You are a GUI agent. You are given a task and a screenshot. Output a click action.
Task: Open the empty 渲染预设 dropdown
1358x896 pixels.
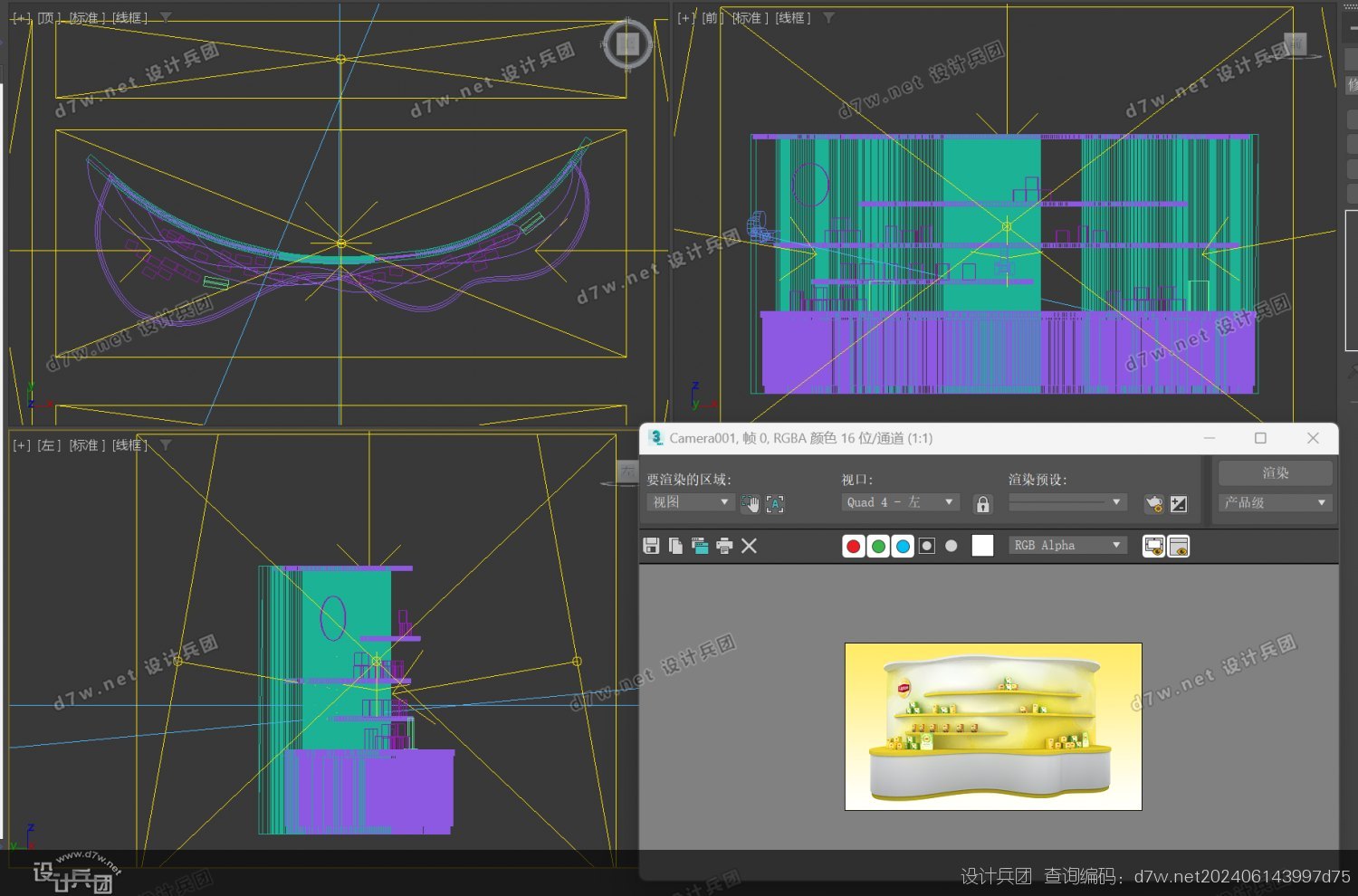(x=1067, y=502)
